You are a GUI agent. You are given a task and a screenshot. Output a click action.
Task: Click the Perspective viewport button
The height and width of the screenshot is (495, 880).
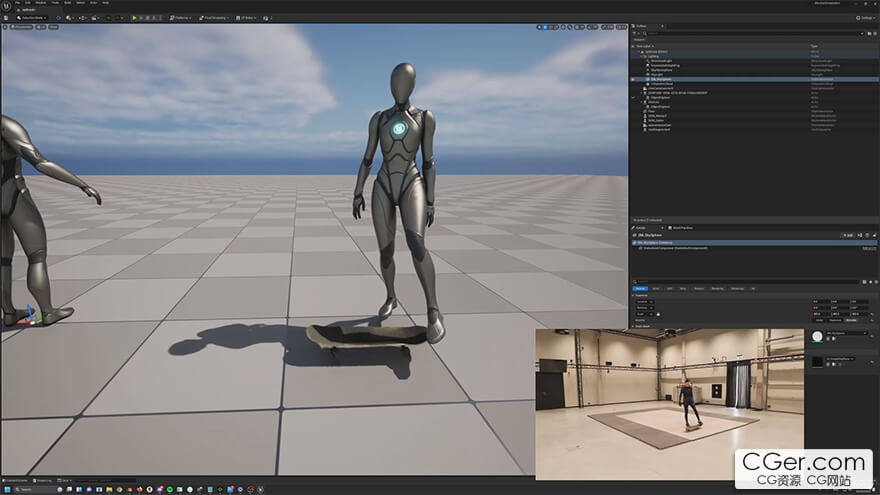[21, 27]
